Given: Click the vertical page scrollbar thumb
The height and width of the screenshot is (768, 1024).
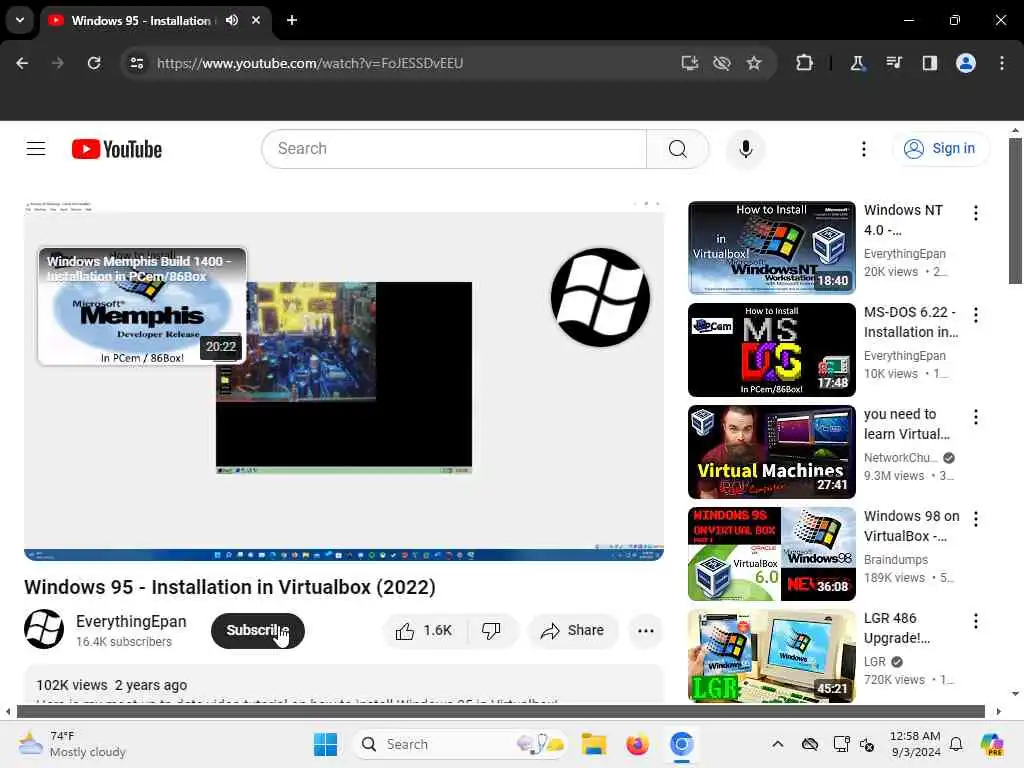Looking at the screenshot, I should tap(1015, 210).
